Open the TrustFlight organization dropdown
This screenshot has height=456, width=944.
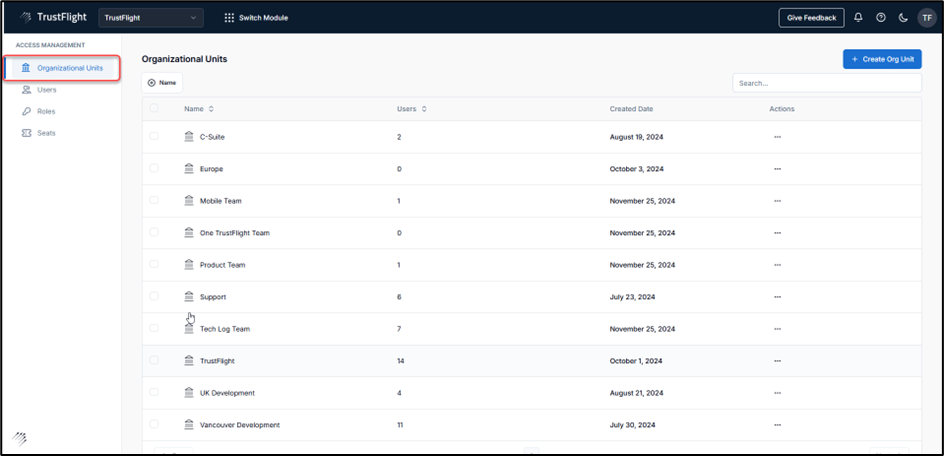pyautogui.click(x=151, y=17)
